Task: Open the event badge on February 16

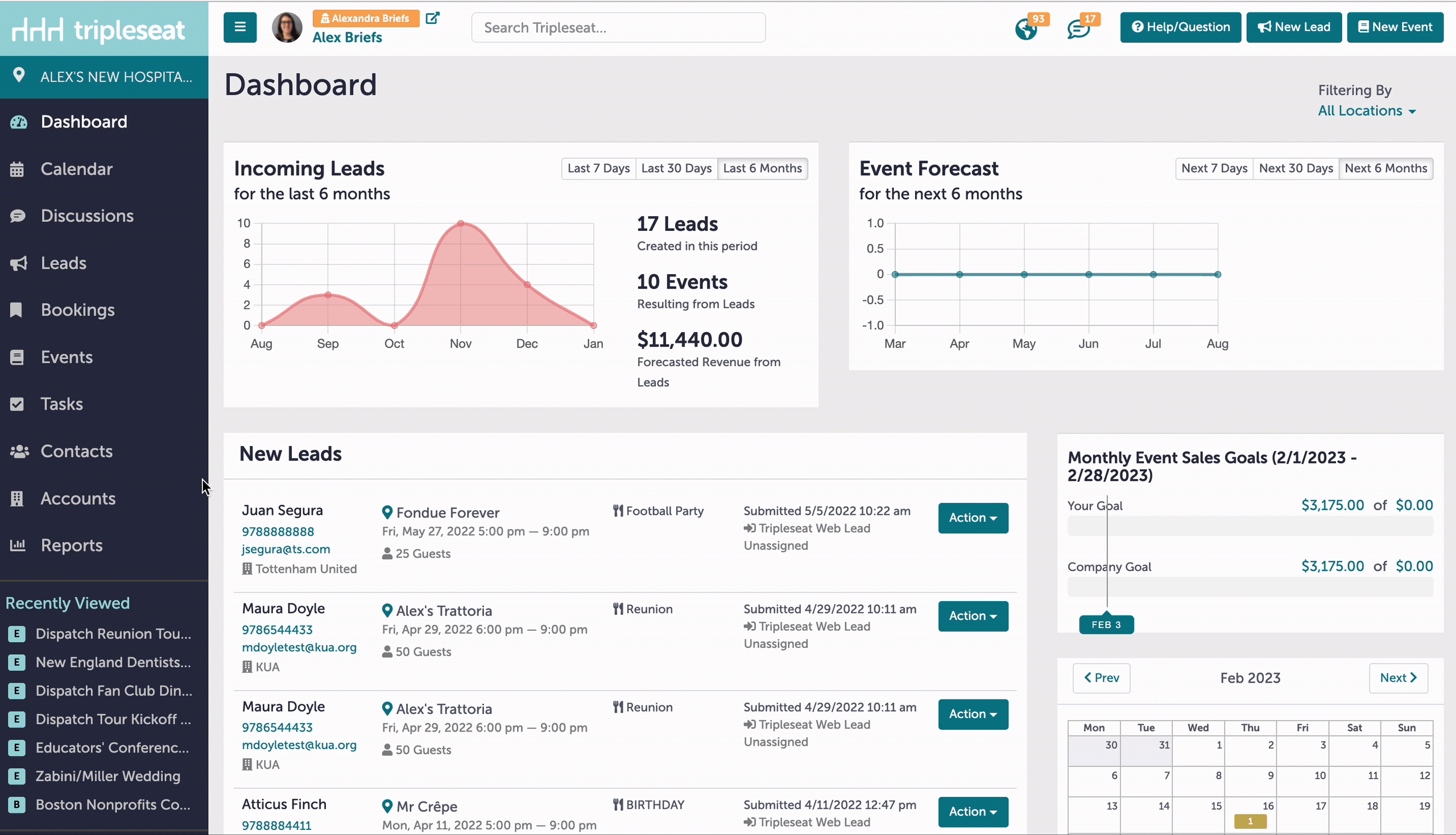Action: [1250, 821]
